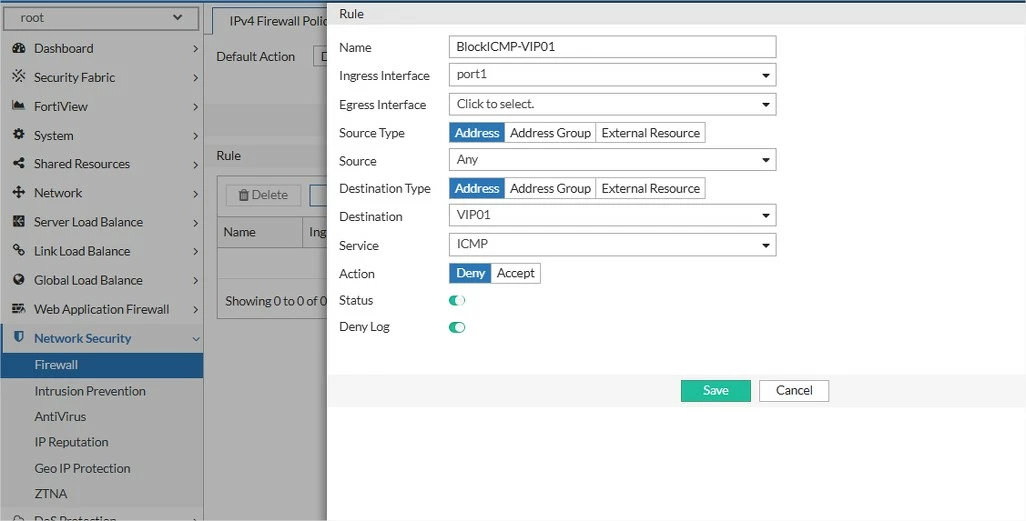Expand the Security Fabric chevron

(195, 78)
